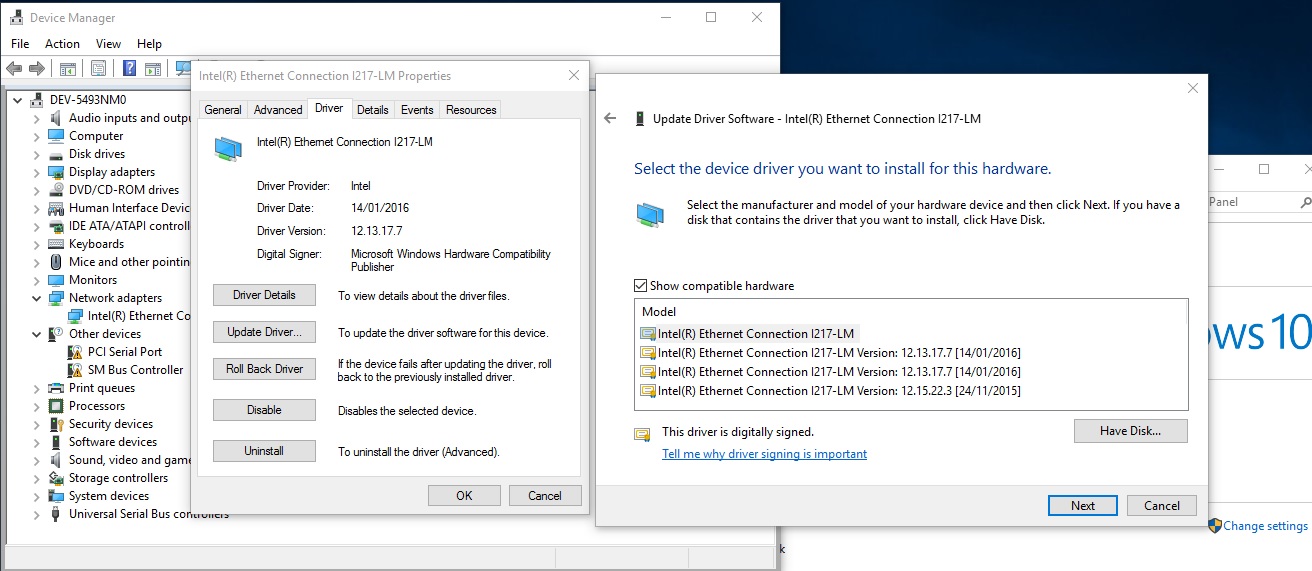Click the blue Help question mark toolbar icon
1312x571 pixels.
point(129,69)
